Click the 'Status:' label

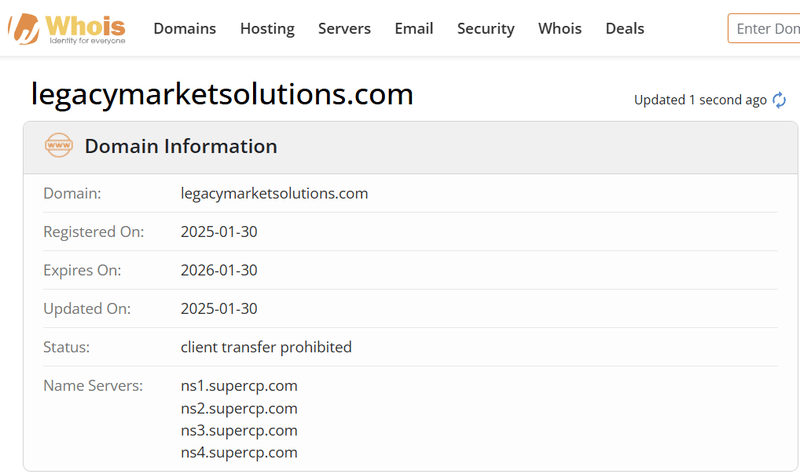pyautogui.click(x=66, y=347)
